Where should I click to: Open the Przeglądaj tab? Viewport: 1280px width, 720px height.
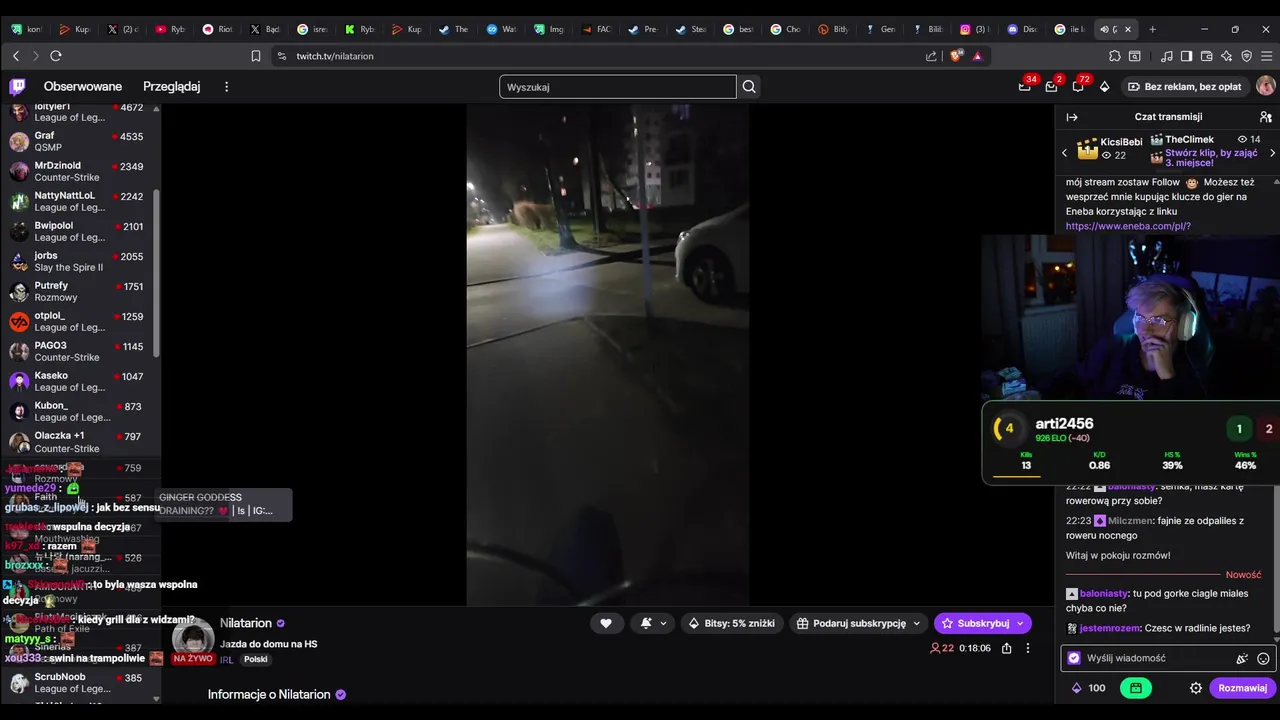[171, 87]
